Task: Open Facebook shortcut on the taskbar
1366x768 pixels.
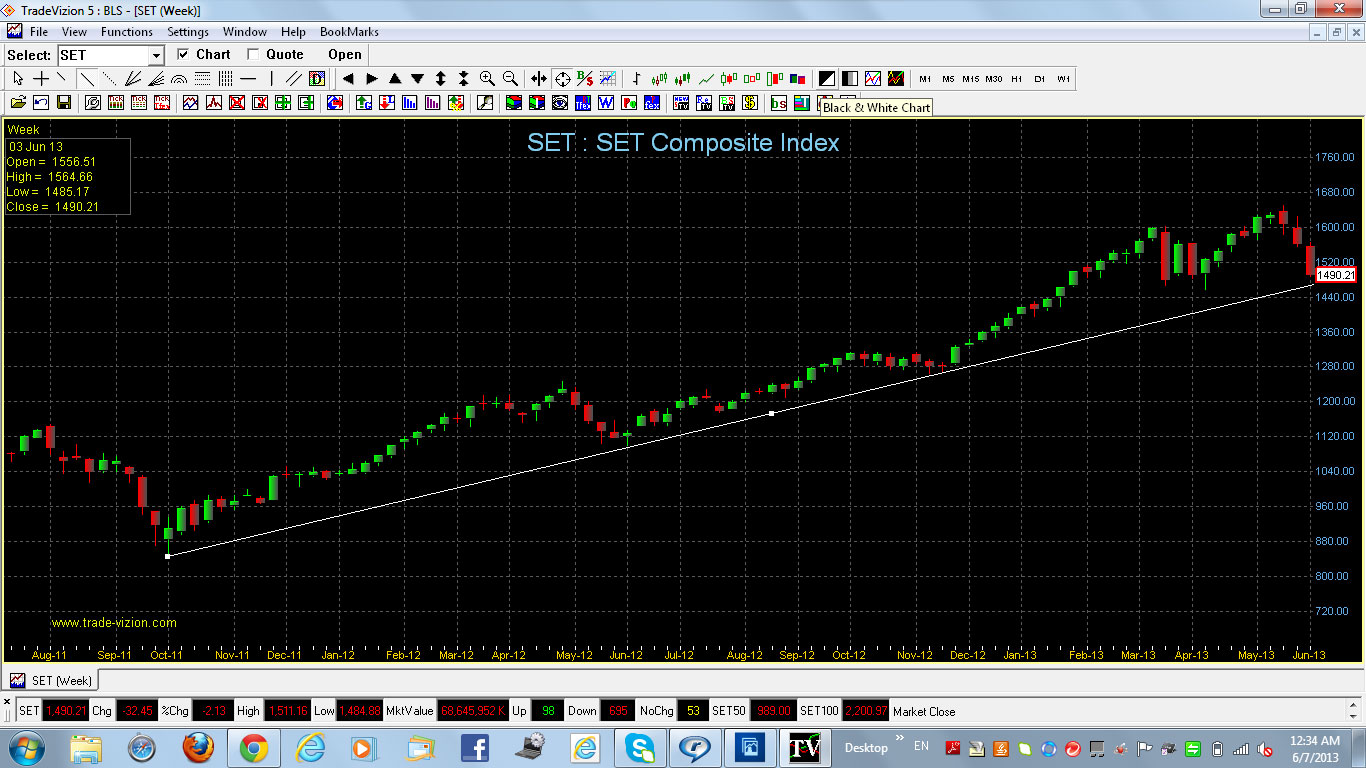Action: pyautogui.click(x=473, y=748)
